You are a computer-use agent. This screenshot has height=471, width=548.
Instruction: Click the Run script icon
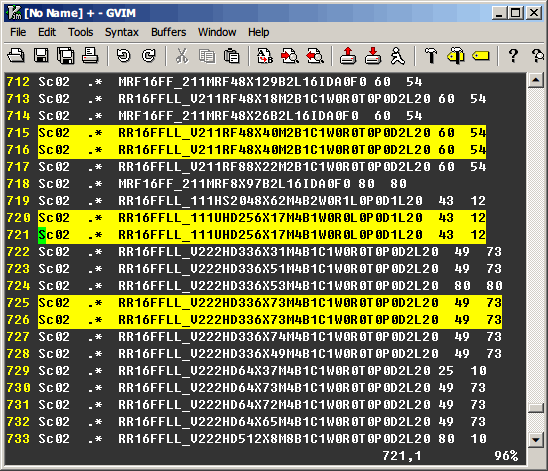[398, 56]
